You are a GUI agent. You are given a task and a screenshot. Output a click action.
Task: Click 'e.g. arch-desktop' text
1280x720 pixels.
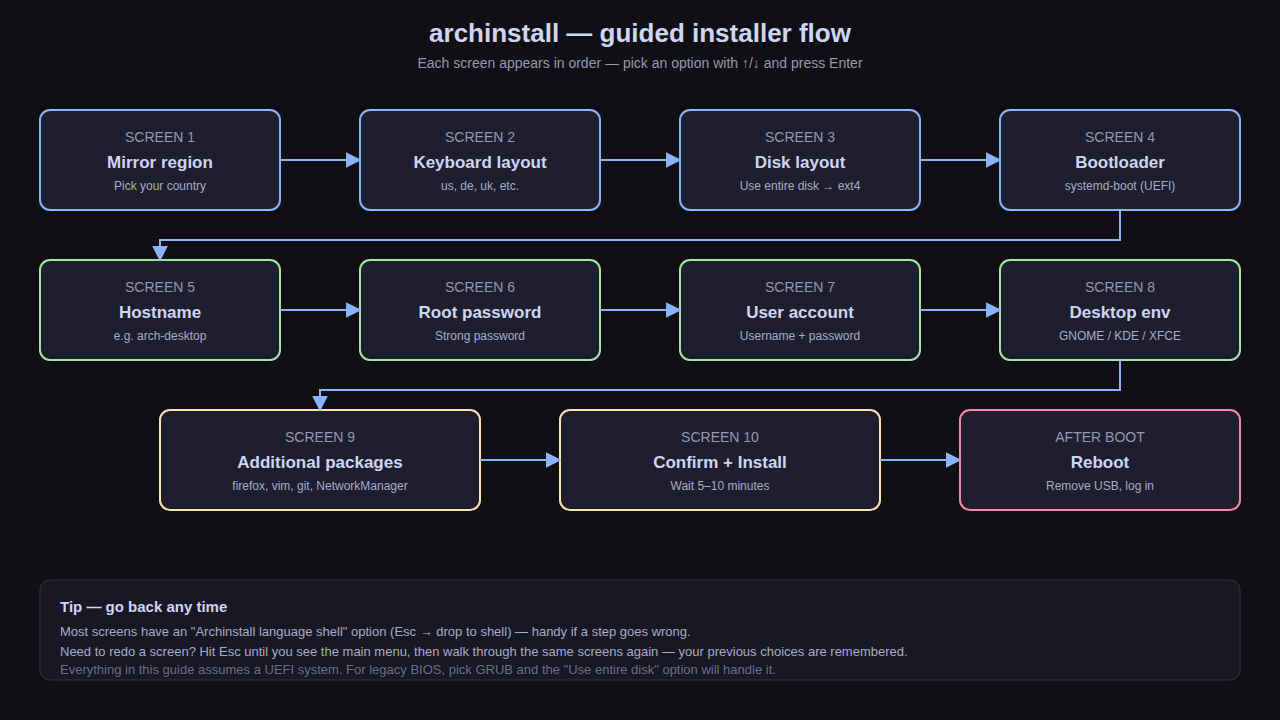click(160, 336)
